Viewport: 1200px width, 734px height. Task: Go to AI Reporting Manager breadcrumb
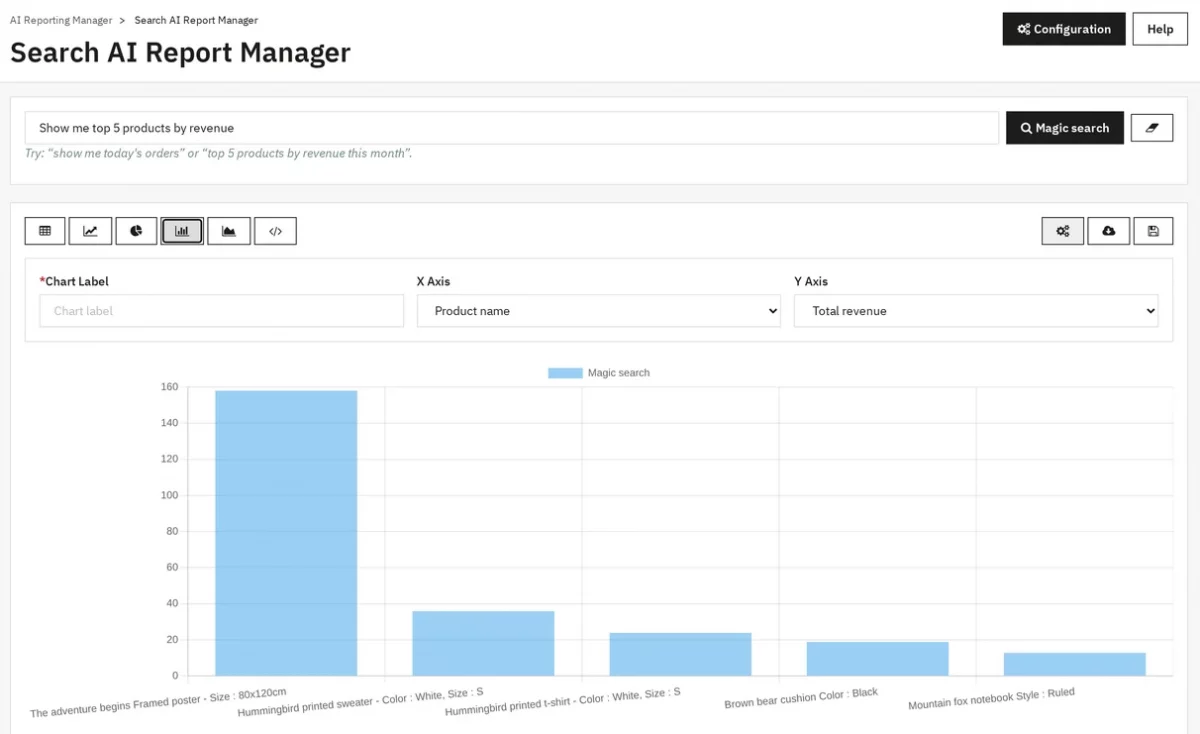coord(61,20)
